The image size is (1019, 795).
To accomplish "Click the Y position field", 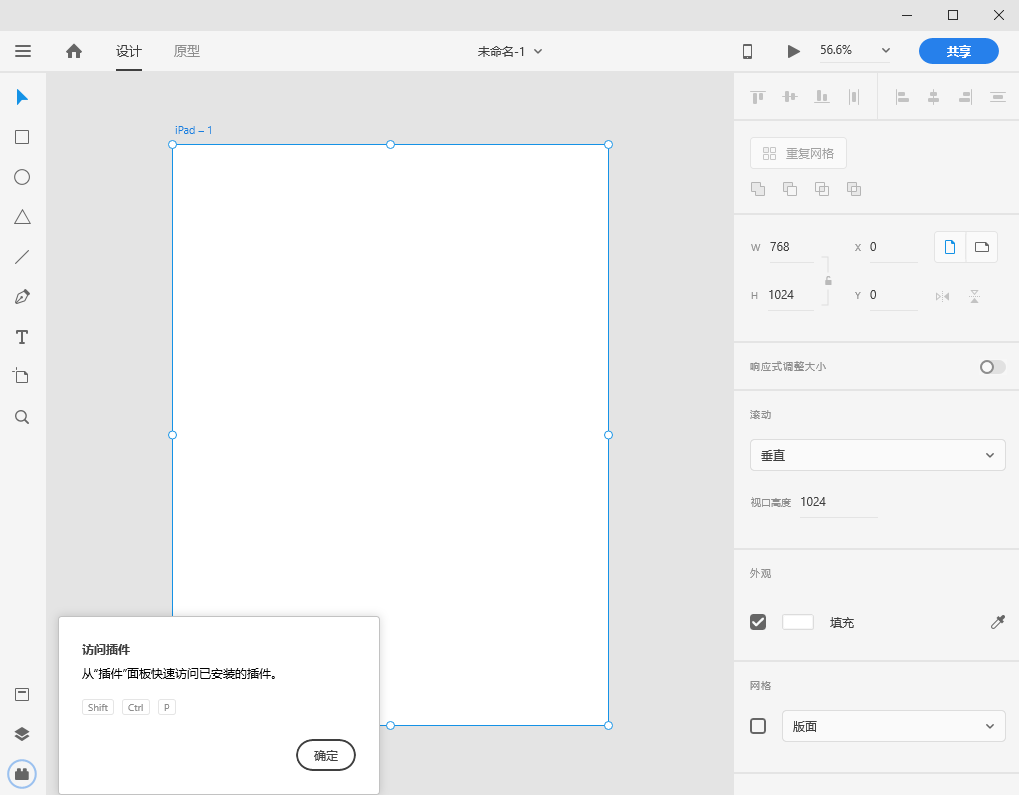I will (894, 295).
